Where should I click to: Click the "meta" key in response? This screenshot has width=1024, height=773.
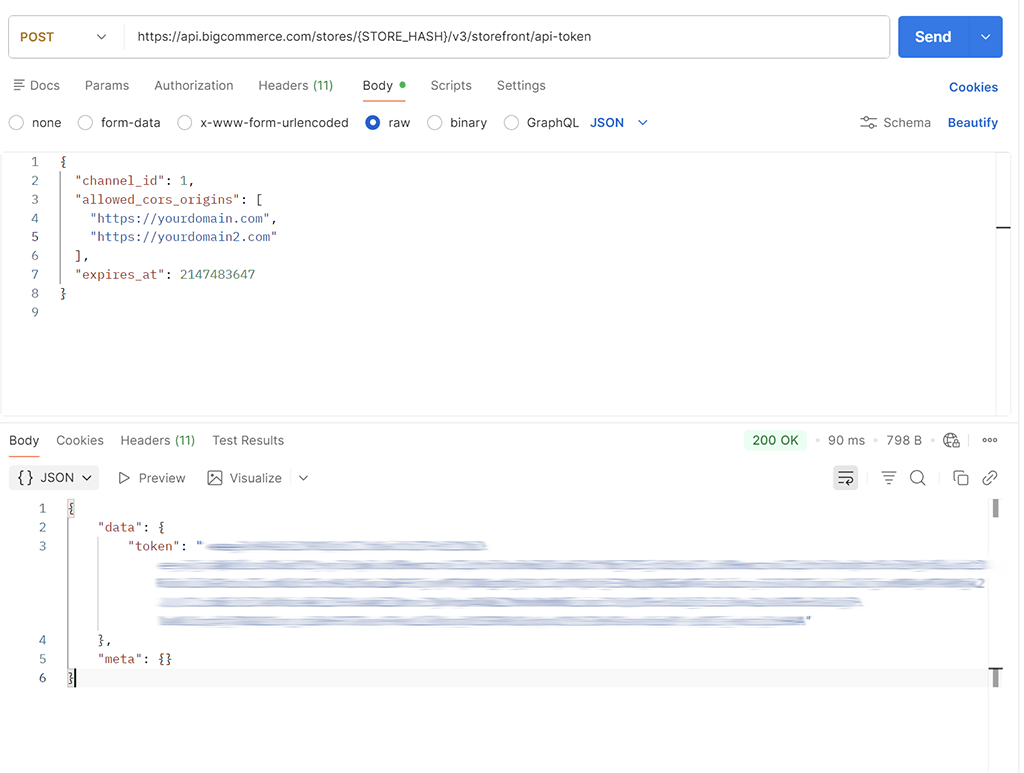[120, 659]
